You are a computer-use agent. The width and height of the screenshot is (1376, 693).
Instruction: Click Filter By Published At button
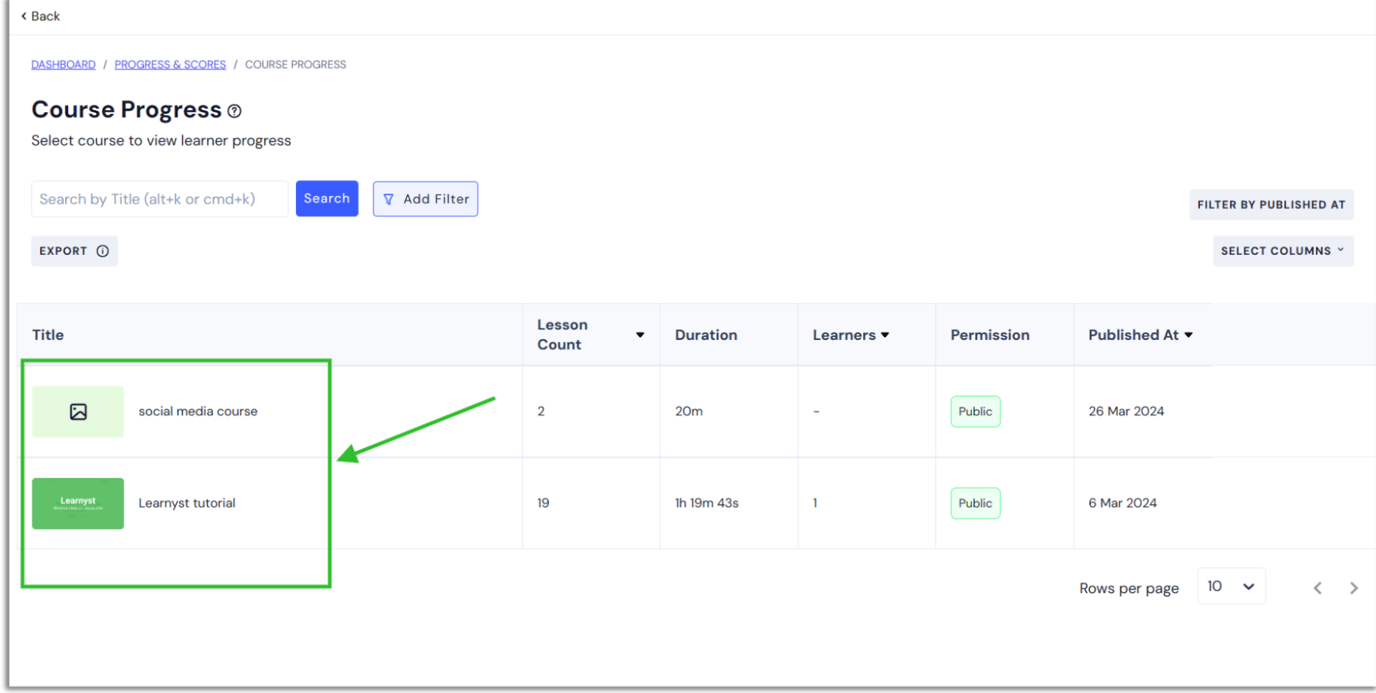click(1270, 204)
